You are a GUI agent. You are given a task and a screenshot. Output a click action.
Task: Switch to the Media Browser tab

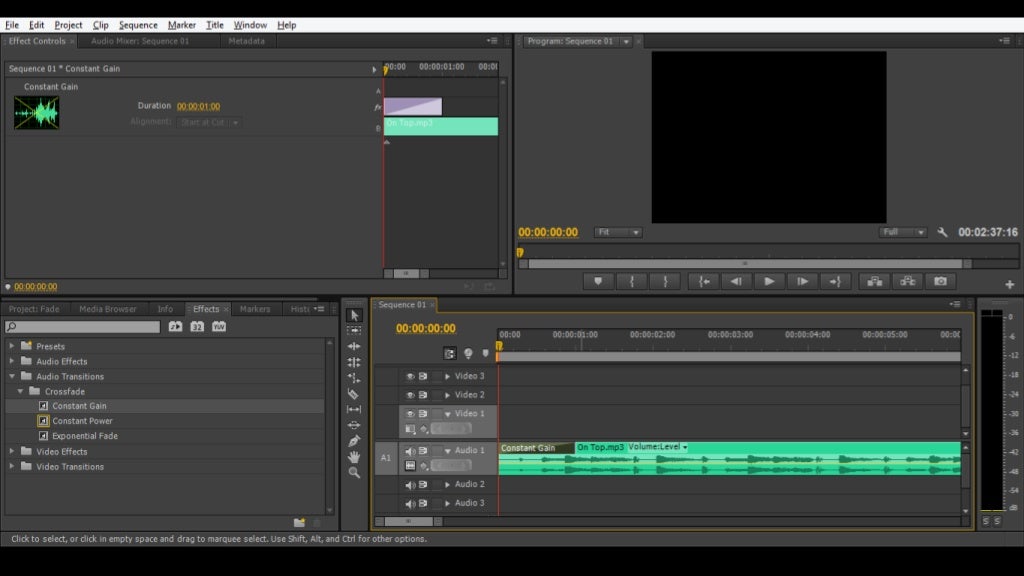(108, 309)
